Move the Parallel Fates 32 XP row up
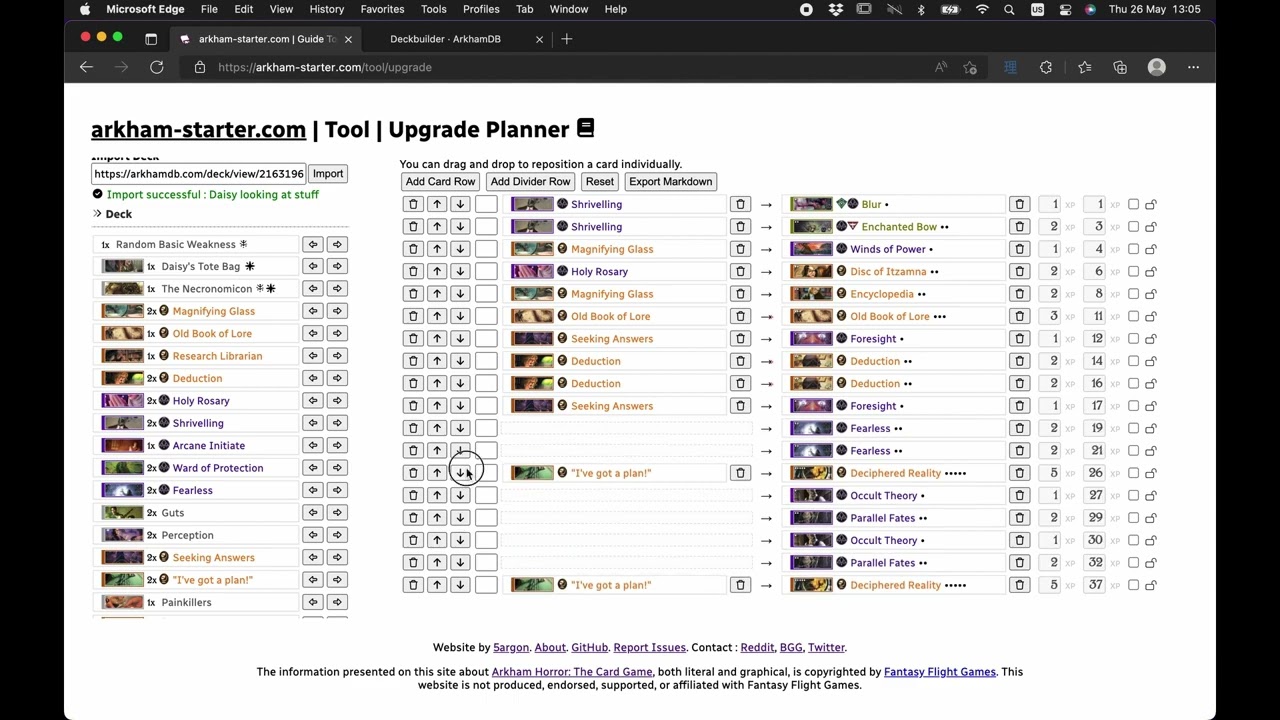This screenshot has width=1280, height=720. pyautogui.click(x=437, y=562)
